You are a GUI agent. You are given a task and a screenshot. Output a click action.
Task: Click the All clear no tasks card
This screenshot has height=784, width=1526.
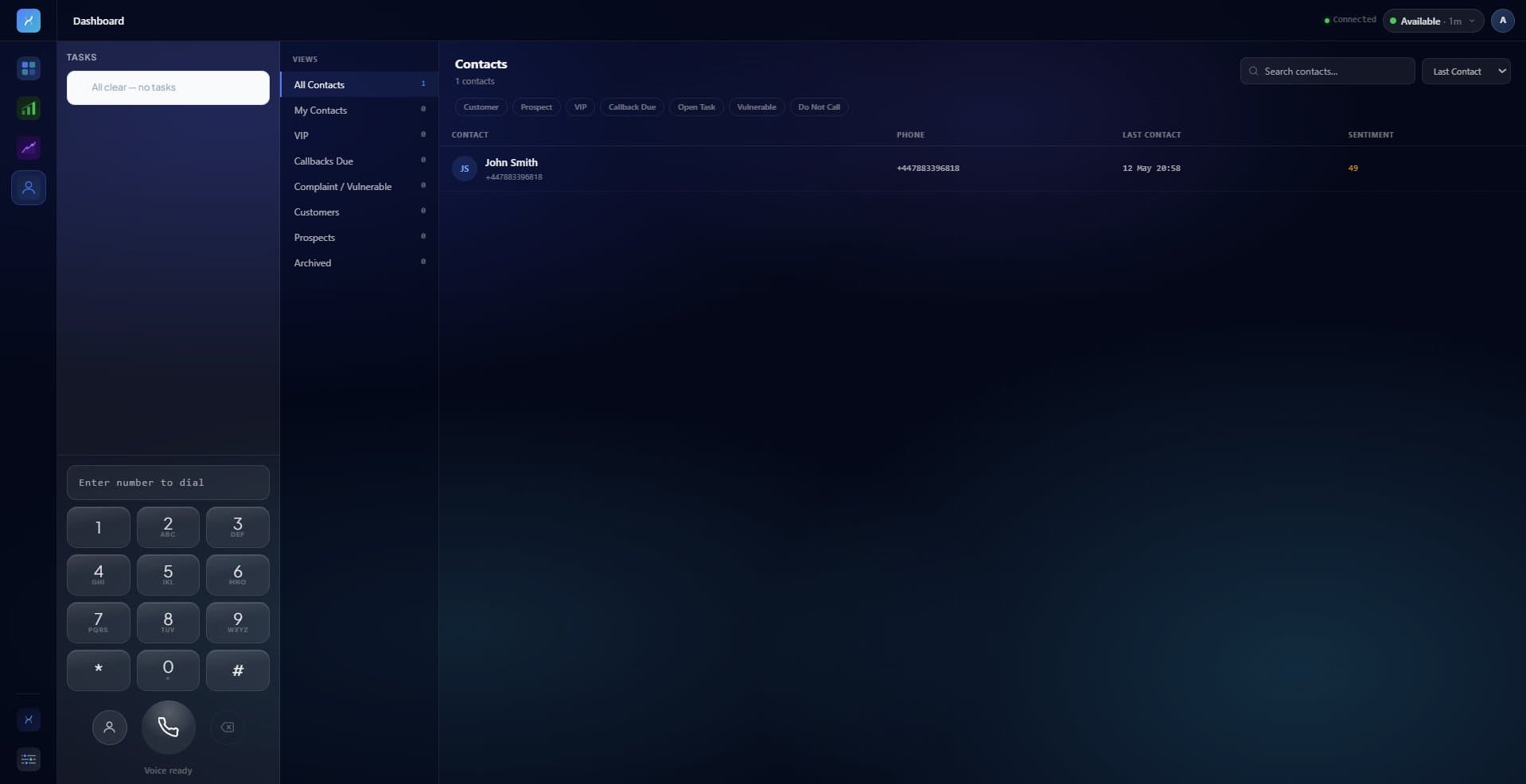[168, 87]
